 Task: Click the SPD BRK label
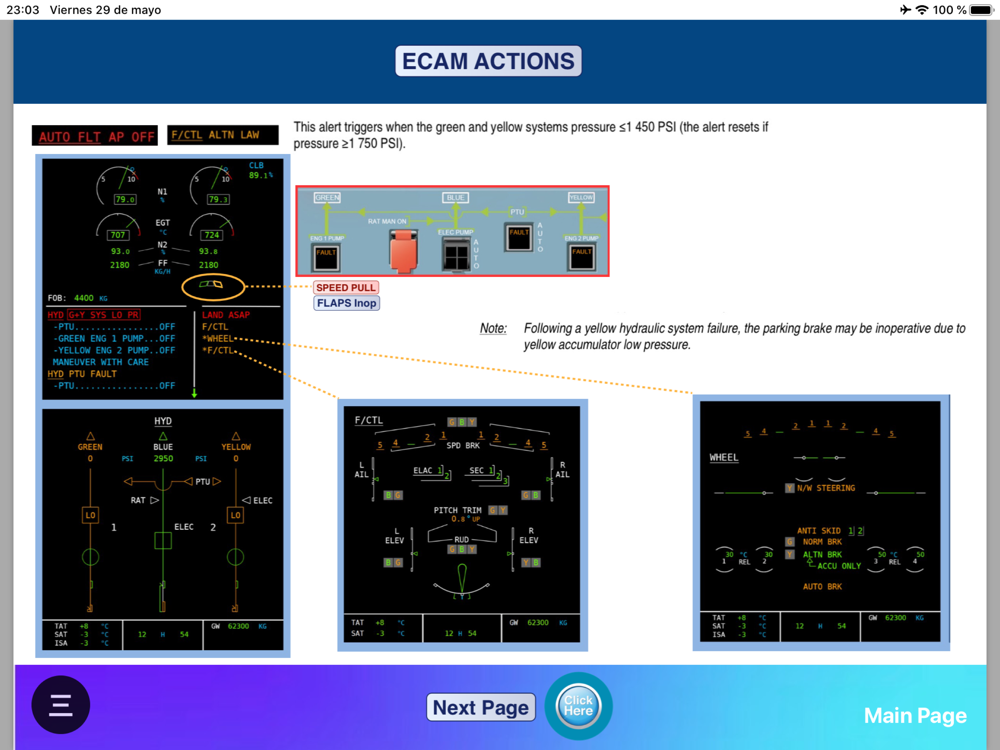click(x=462, y=446)
